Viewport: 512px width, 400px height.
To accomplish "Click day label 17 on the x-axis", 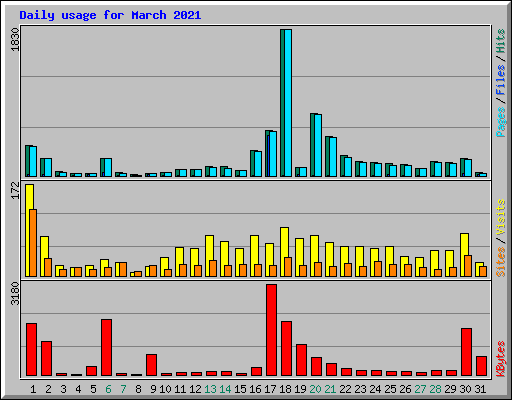I will click(270, 389).
